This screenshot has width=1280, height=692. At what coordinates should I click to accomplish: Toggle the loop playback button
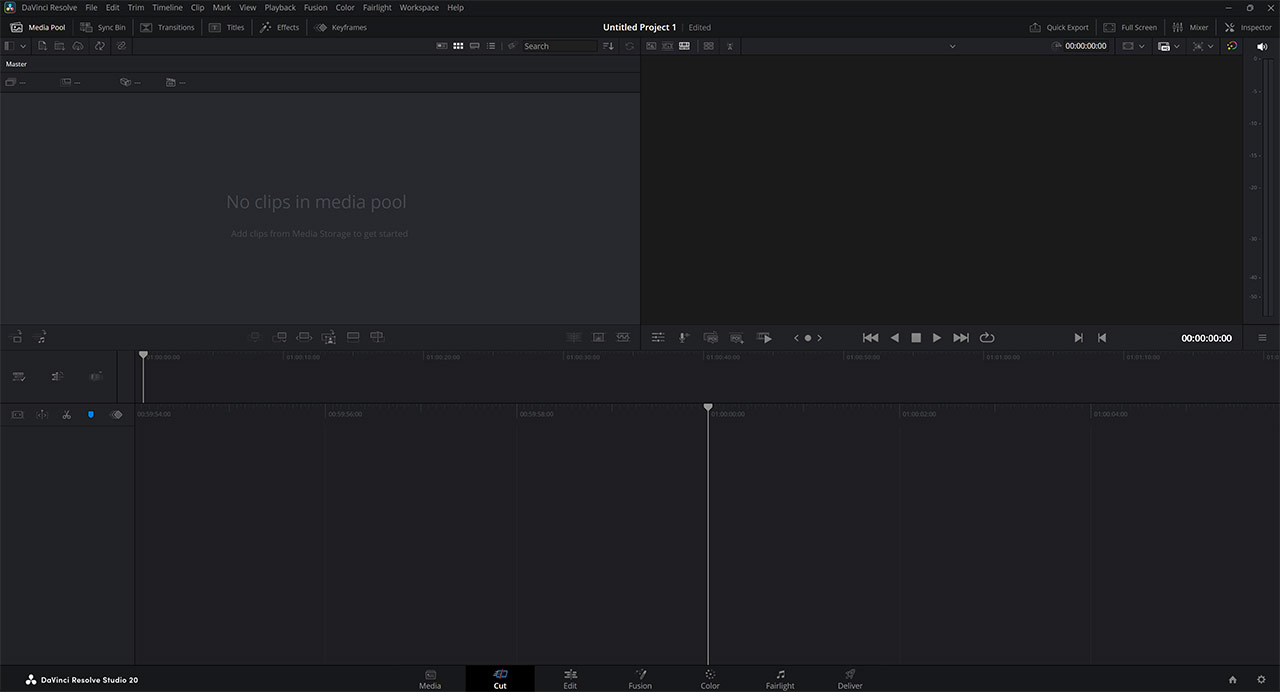coord(987,338)
